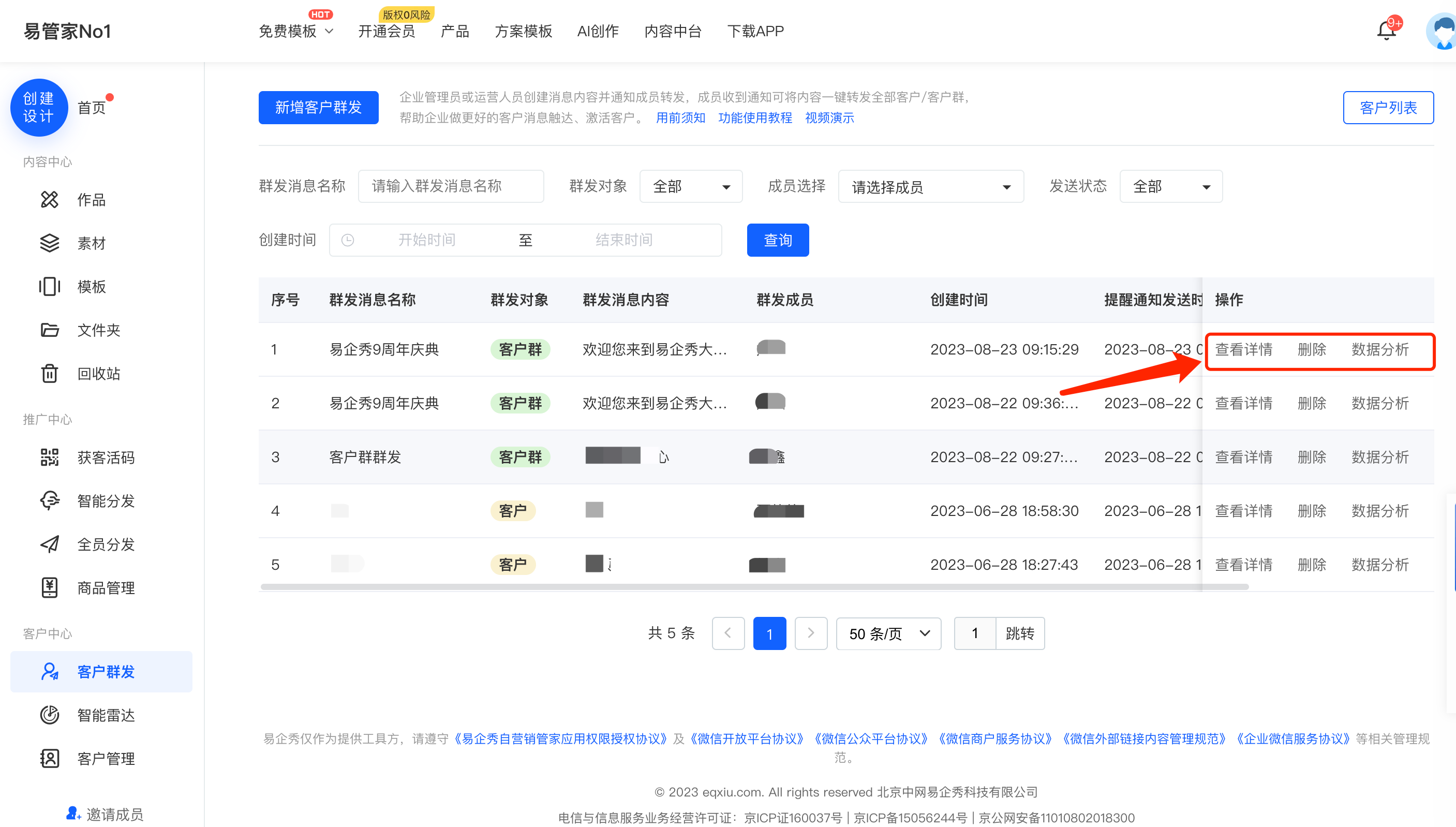1456x827 pixels.
Task: Click the 智能雷达 radar icon
Action: coord(49,715)
